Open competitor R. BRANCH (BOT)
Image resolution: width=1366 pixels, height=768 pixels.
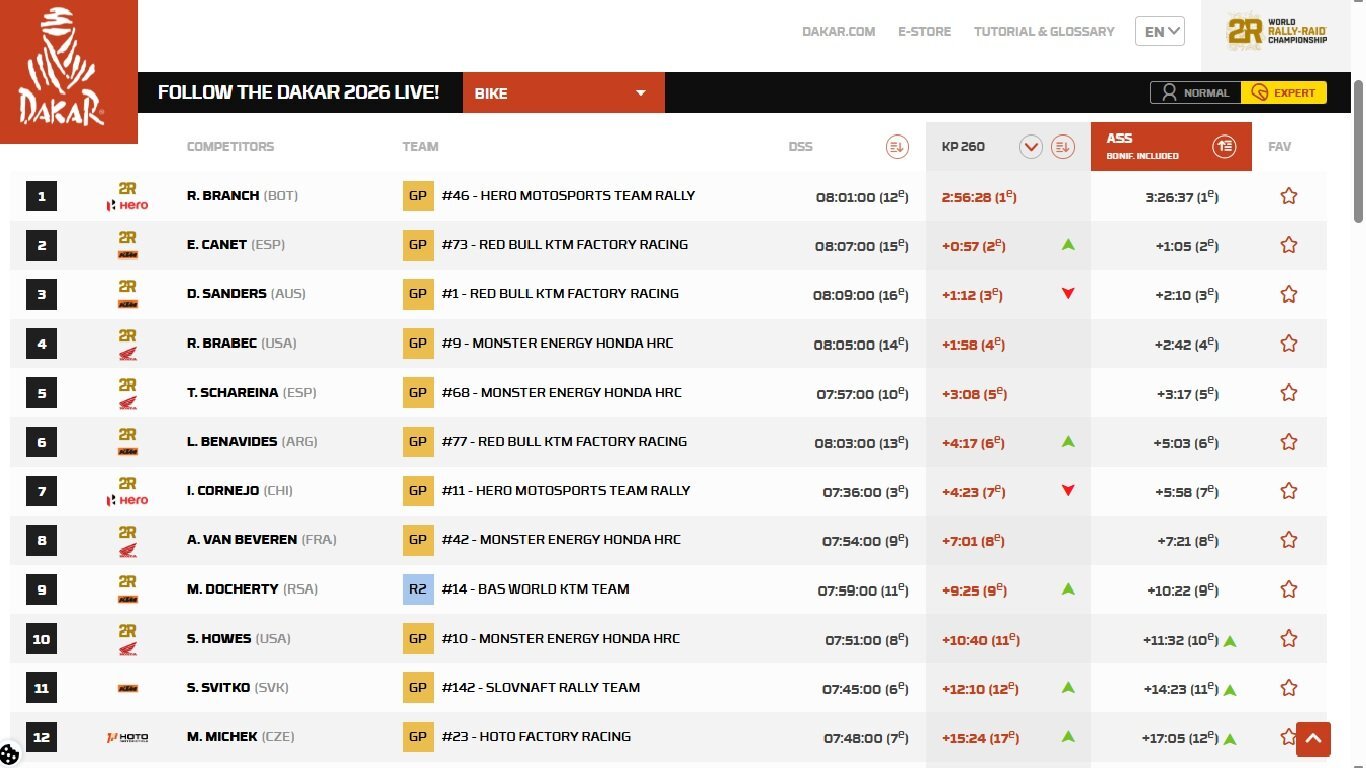pyautogui.click(x=242, y=196)
